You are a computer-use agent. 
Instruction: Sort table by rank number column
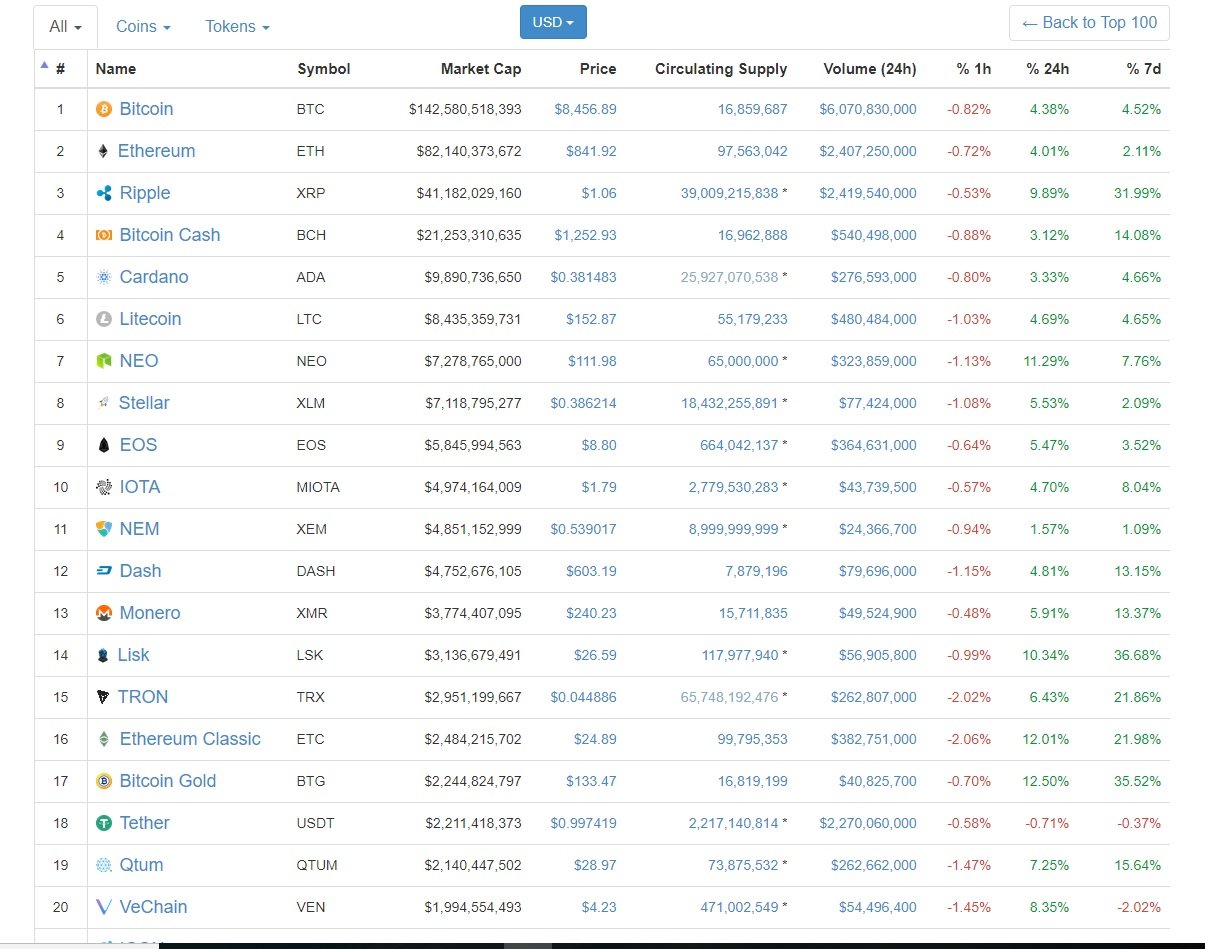tap(60, 69)
